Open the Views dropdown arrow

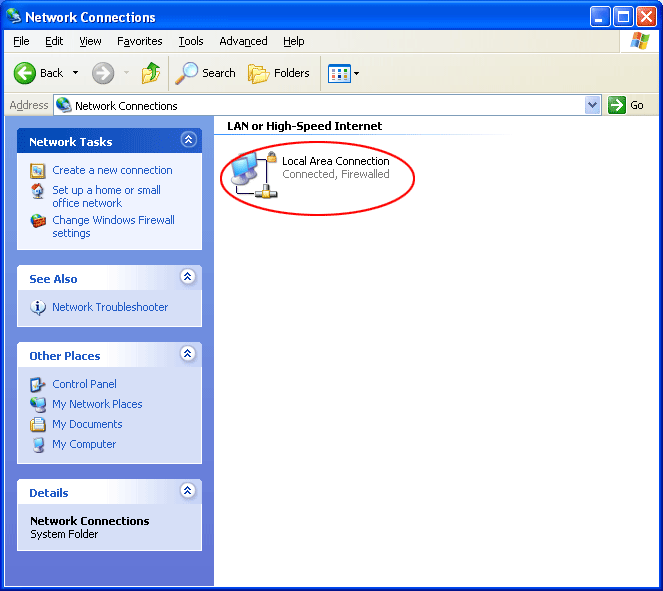356,74
